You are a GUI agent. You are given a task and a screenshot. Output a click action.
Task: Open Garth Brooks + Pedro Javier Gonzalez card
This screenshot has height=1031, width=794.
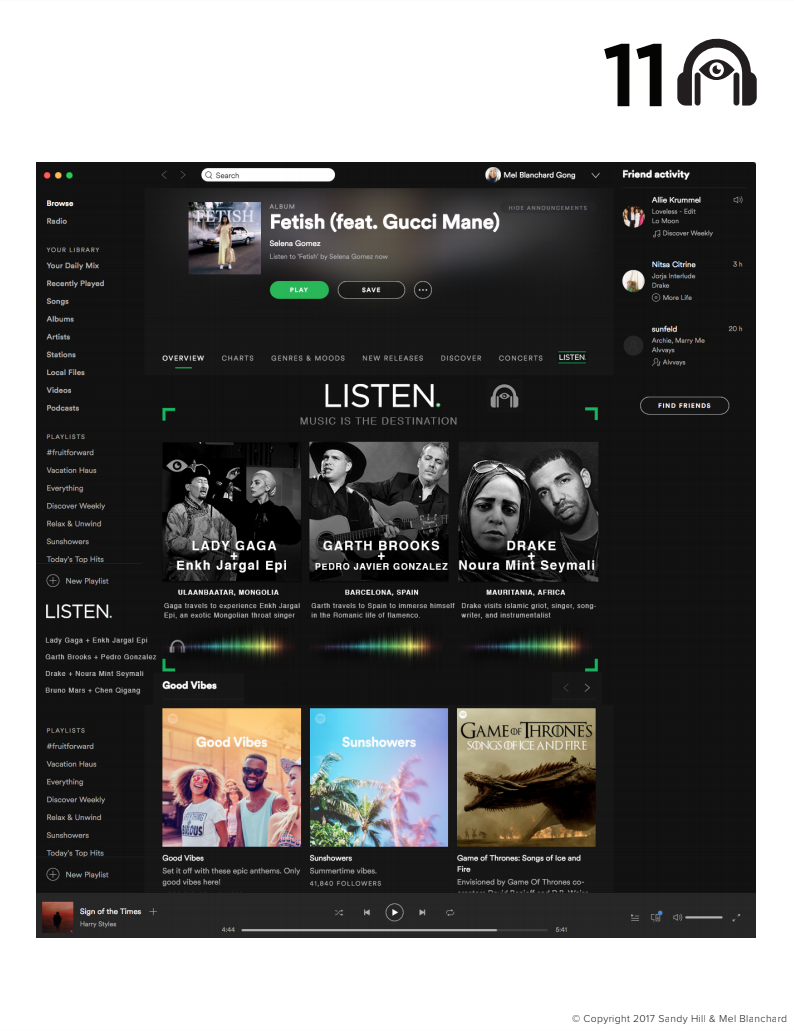(x=379, y=512)
